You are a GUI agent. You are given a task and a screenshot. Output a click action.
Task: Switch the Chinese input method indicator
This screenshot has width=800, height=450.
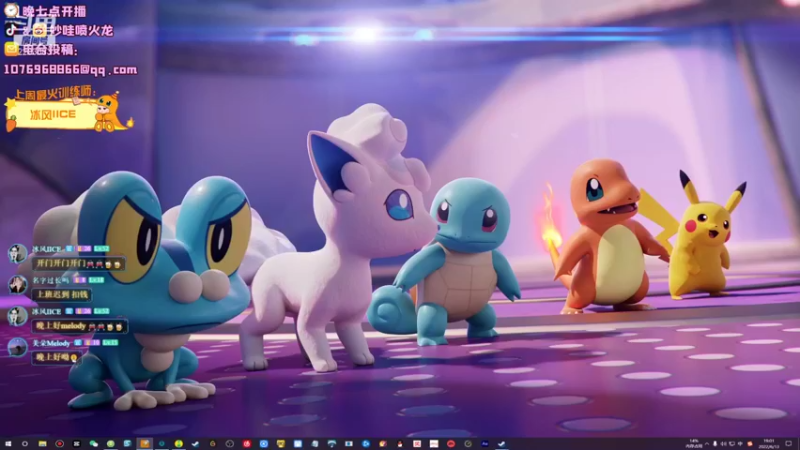coord(740,444)
